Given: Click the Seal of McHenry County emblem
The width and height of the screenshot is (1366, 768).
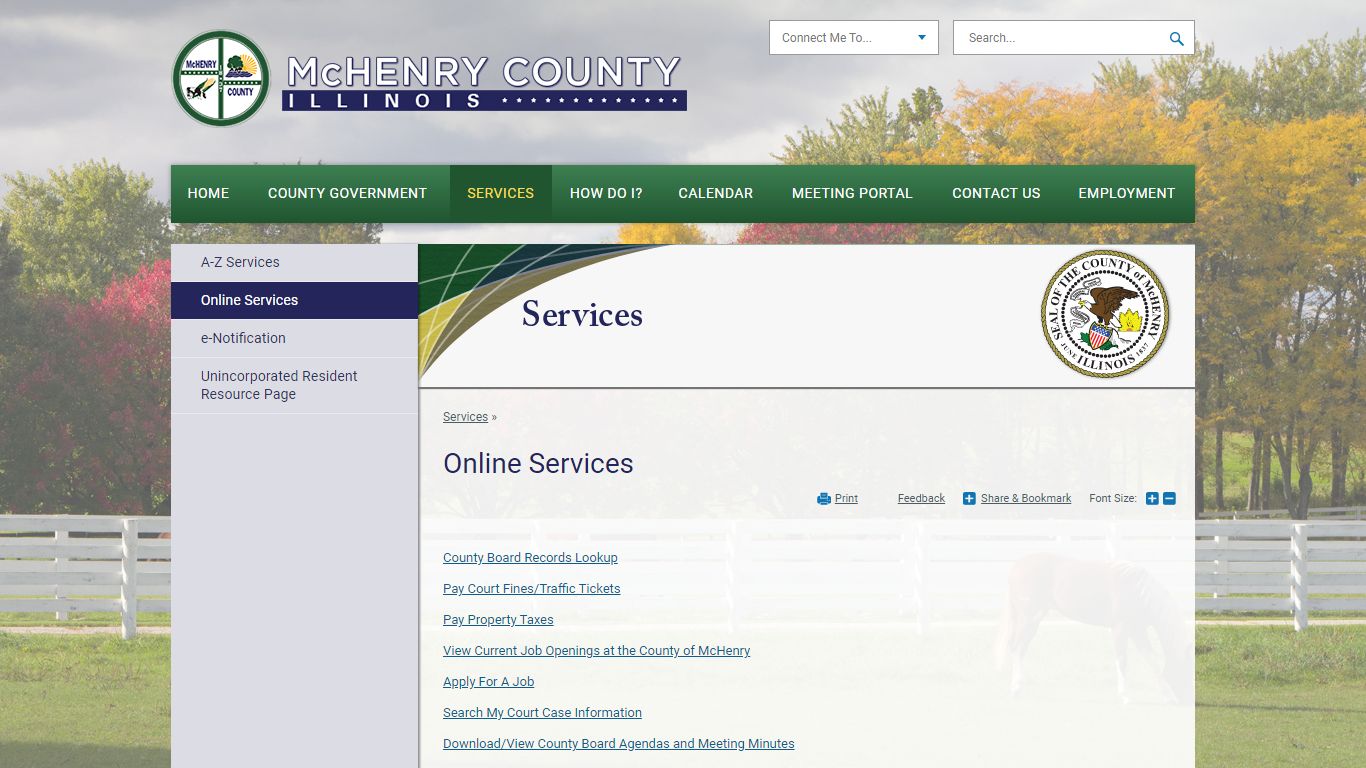Looking at the screenshot, I should 1105,313.
